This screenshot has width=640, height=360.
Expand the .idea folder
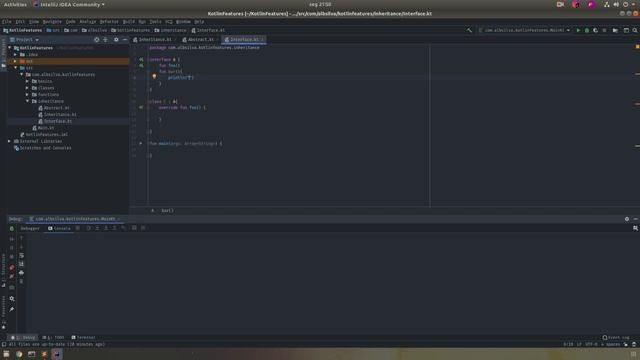click(16, 55)
